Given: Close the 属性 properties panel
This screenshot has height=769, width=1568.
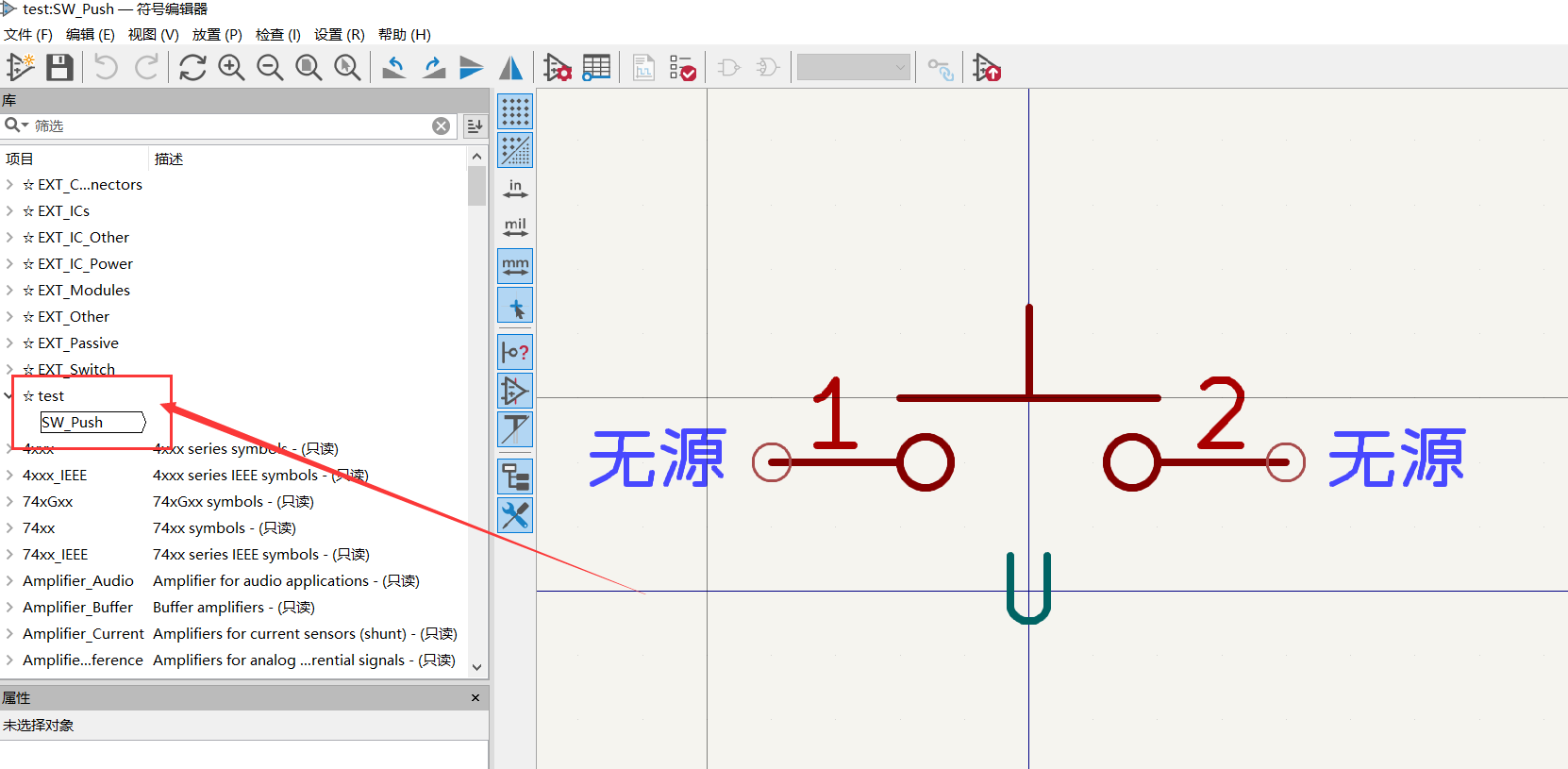Looking at the screenshot, I should pos(475,698).
